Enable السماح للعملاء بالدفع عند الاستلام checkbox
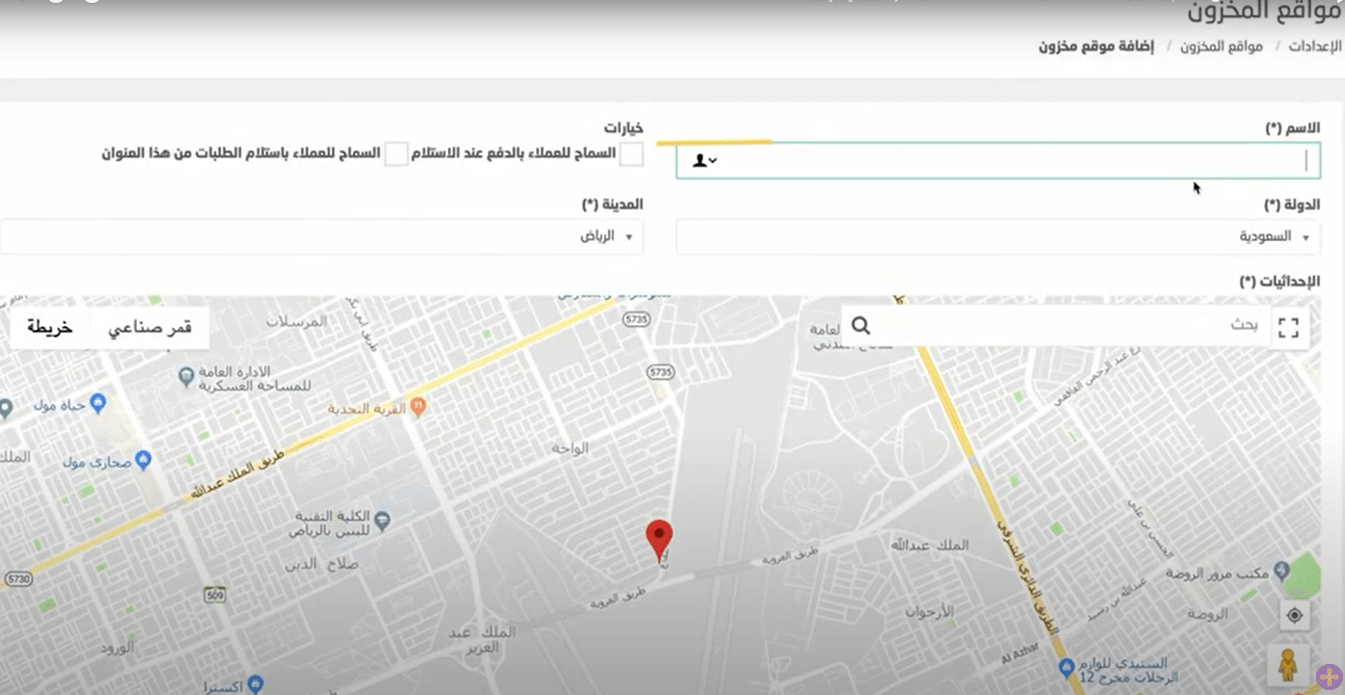This screenshot has height=695, width=1345. [x=631, y=154]
